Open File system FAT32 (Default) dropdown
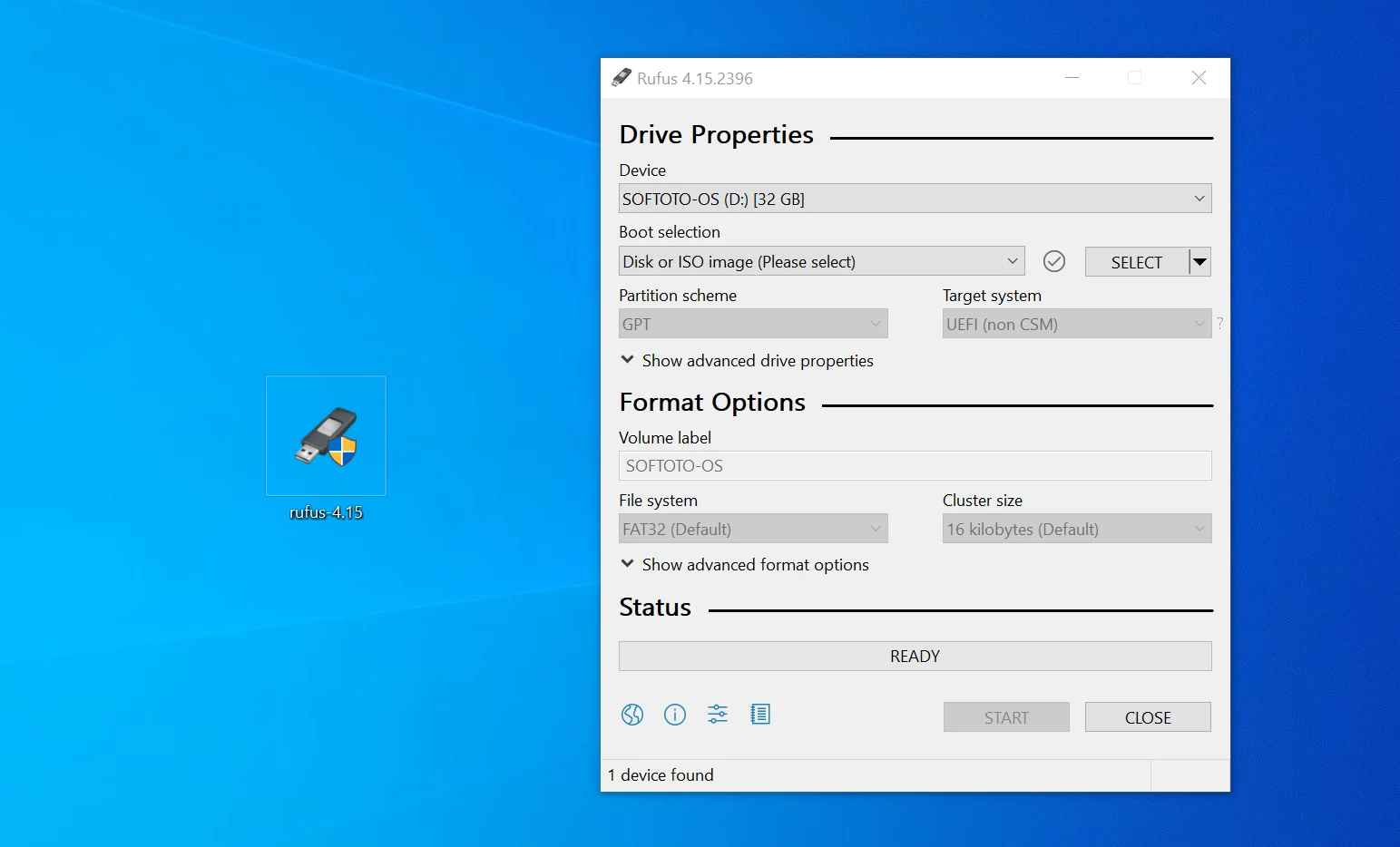 [753, 529]
